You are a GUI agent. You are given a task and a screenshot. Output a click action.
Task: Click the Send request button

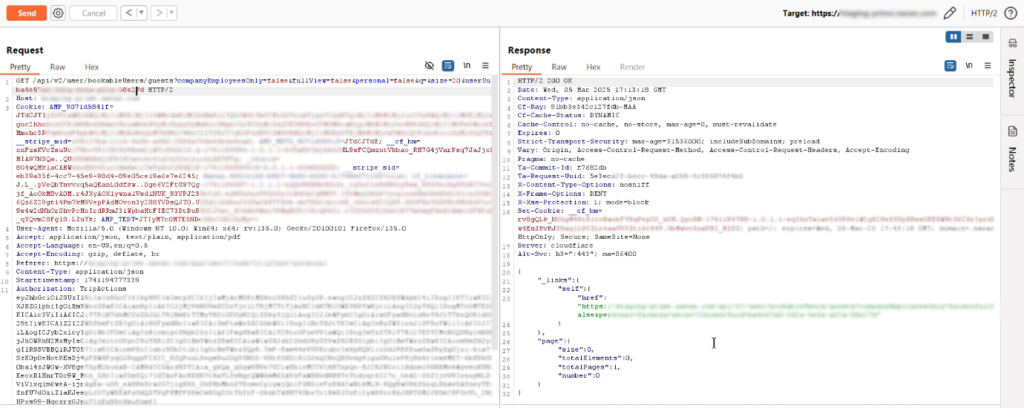pyautogui.click(x=27, y=13)
